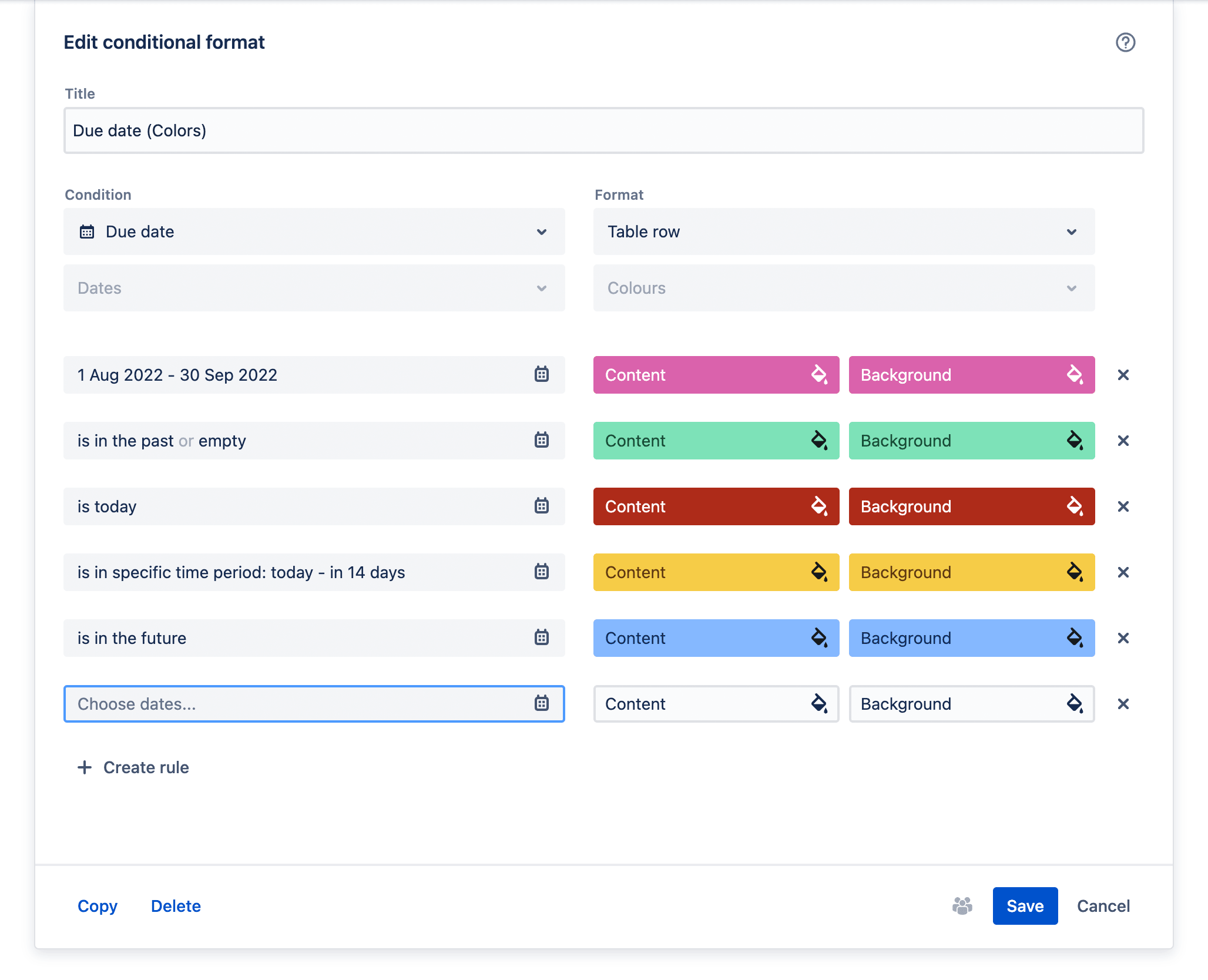
Task: Cancel editing the conditional format
Action: 1103,906
